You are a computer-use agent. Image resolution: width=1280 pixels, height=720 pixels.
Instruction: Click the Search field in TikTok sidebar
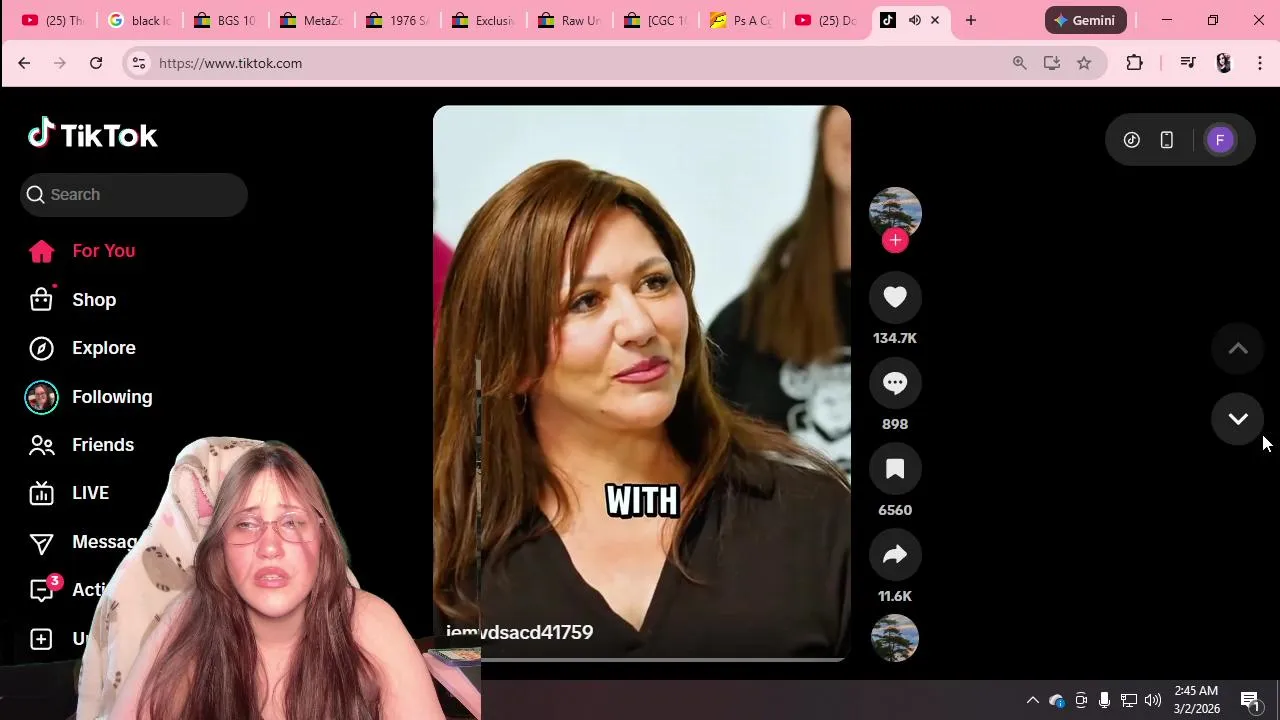(134, 195)
